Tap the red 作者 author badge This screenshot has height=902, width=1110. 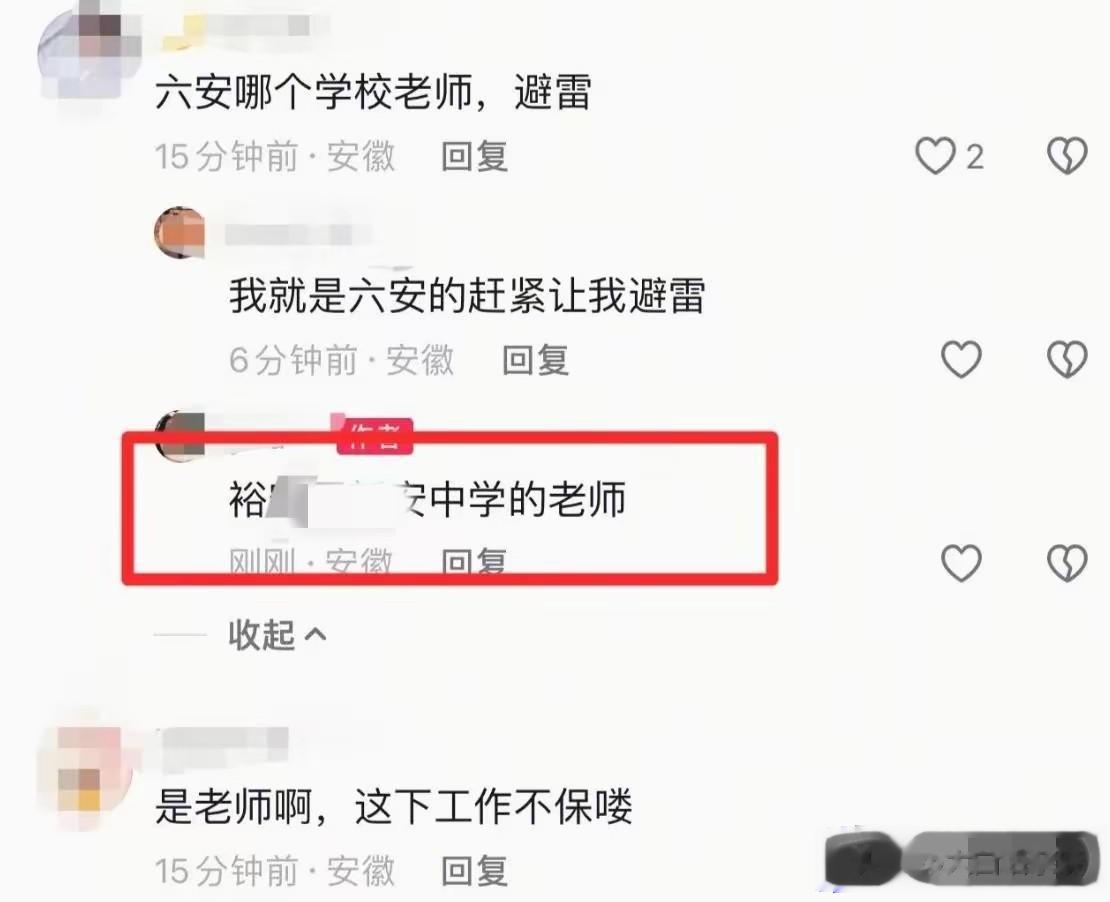click(374, 435)
